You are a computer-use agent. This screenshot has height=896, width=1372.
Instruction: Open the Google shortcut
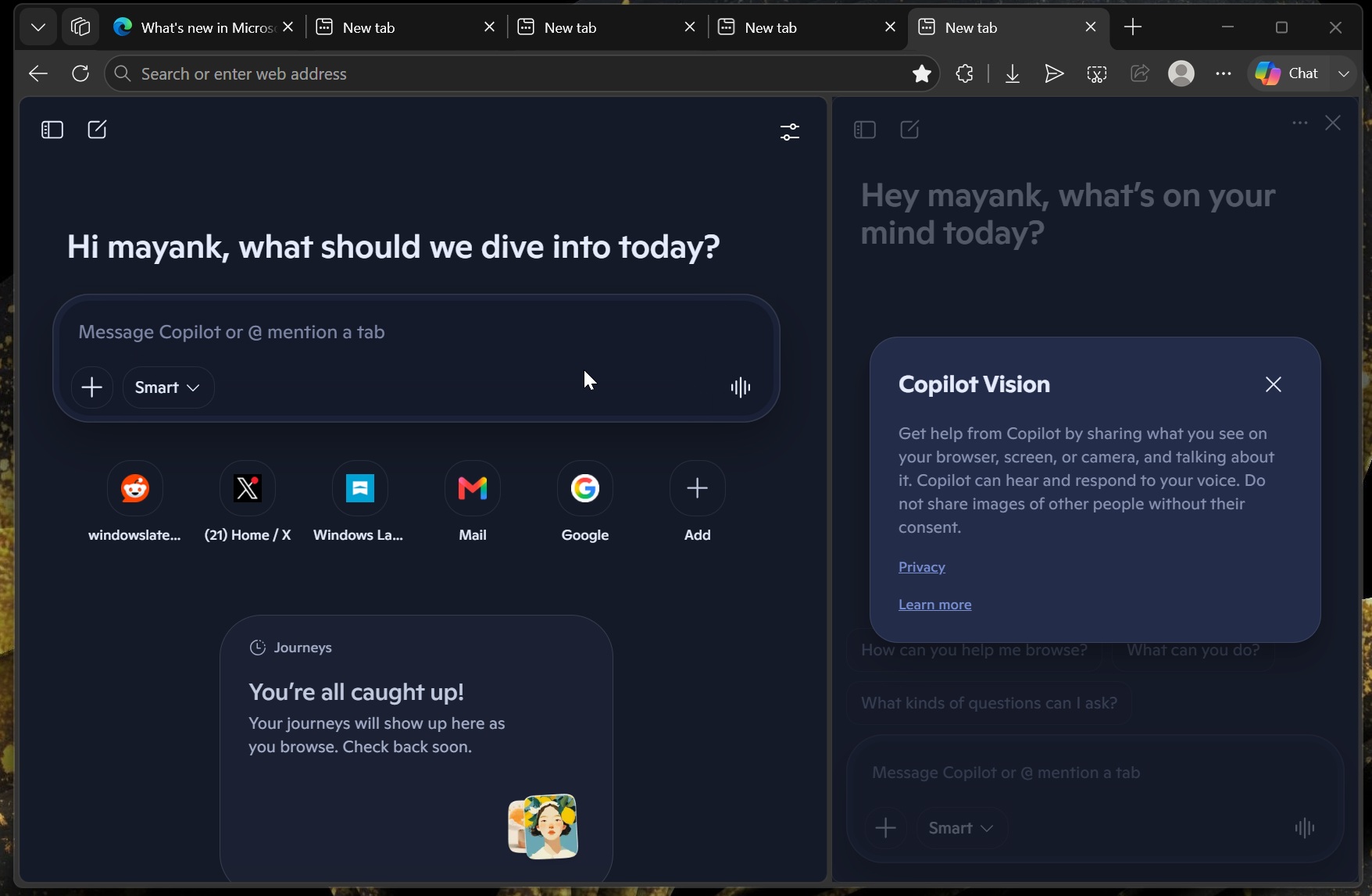pyautogui.click(x=585, y=502)
